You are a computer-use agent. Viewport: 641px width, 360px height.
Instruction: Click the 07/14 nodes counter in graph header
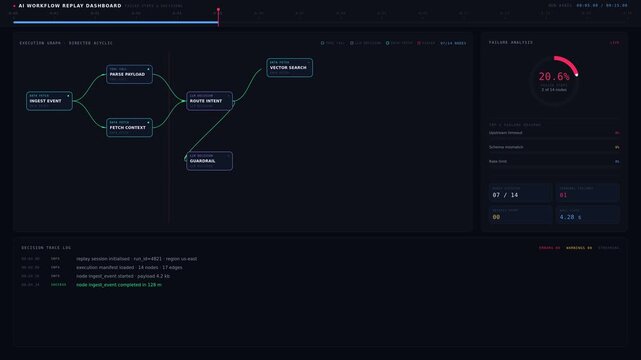pos(453,43)
